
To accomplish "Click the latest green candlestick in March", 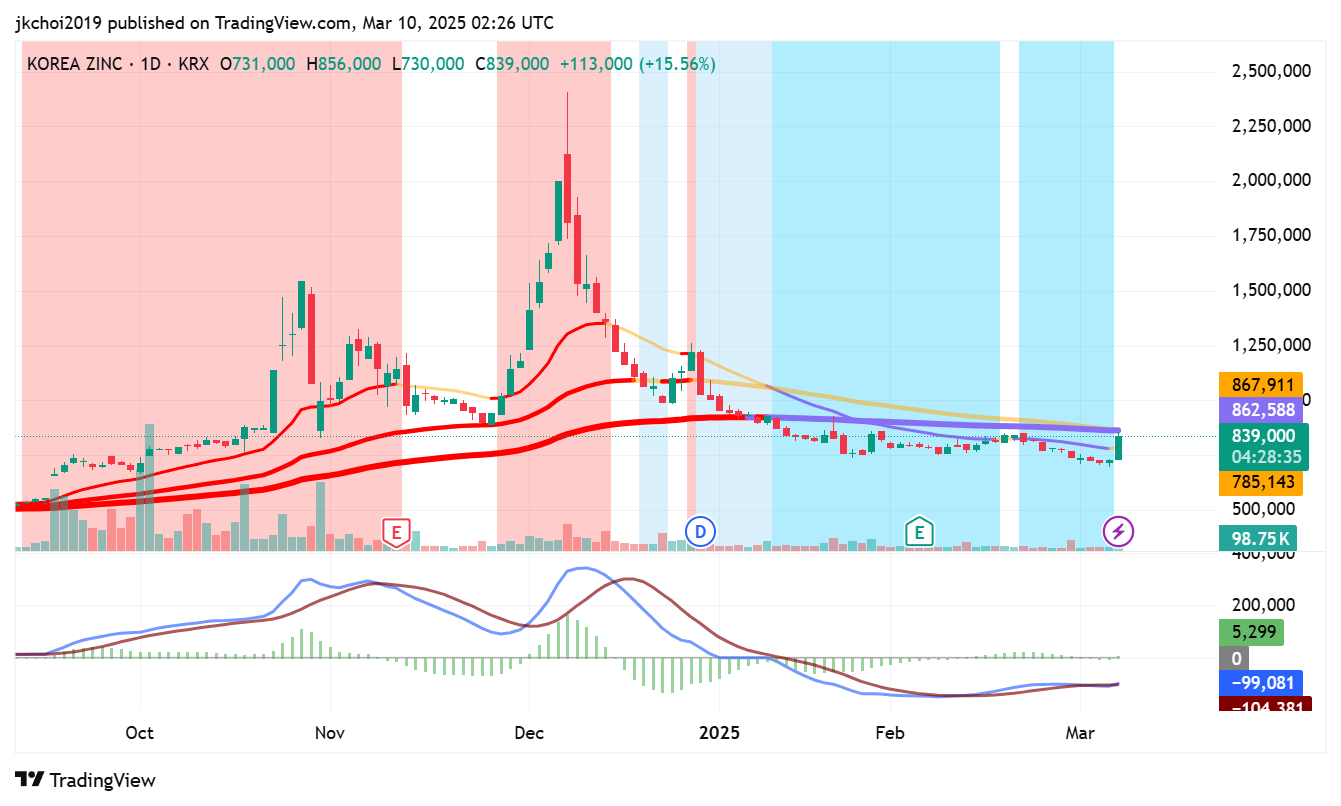I will click(1119, 447).
